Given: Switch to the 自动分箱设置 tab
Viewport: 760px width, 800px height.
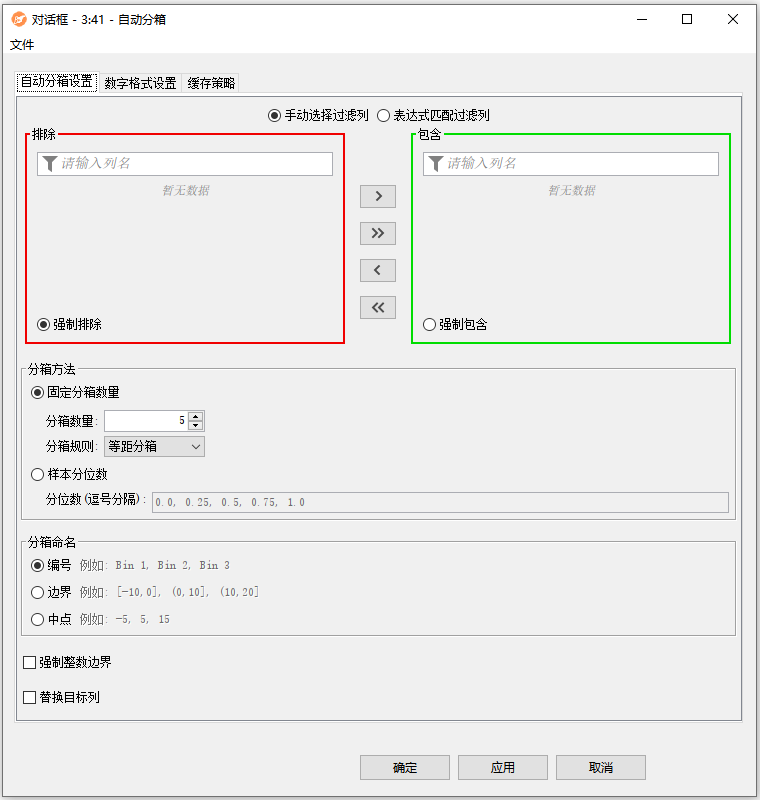Looking at the screenshot, I should tap(57, 82).
